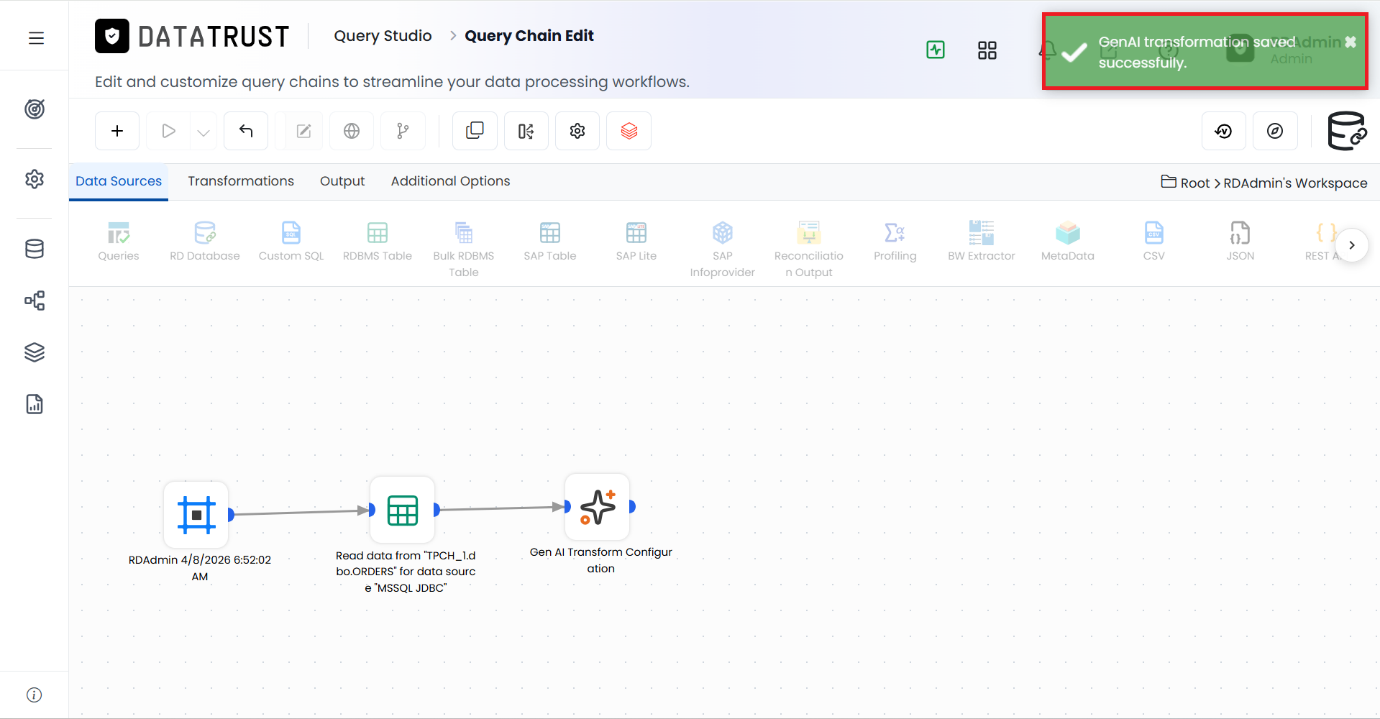Open the hamburger menu in the sidebar

coord(36,38)
